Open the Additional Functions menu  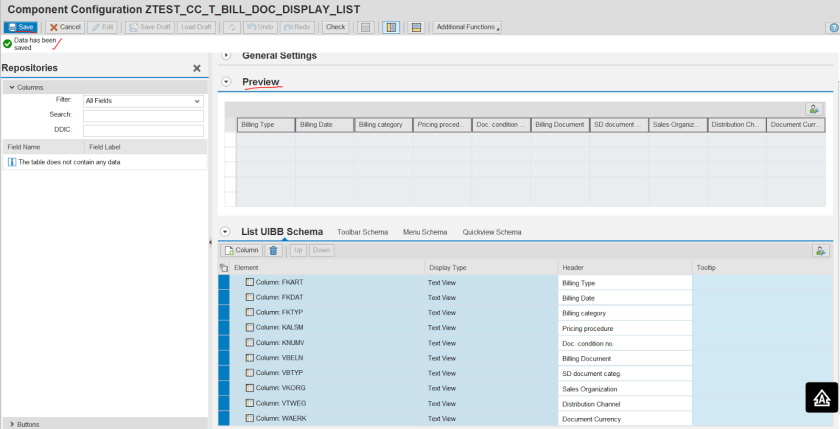tap(467, 27)
